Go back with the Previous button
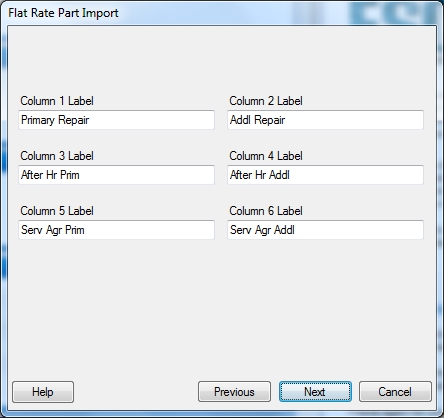 coord(234,392)
